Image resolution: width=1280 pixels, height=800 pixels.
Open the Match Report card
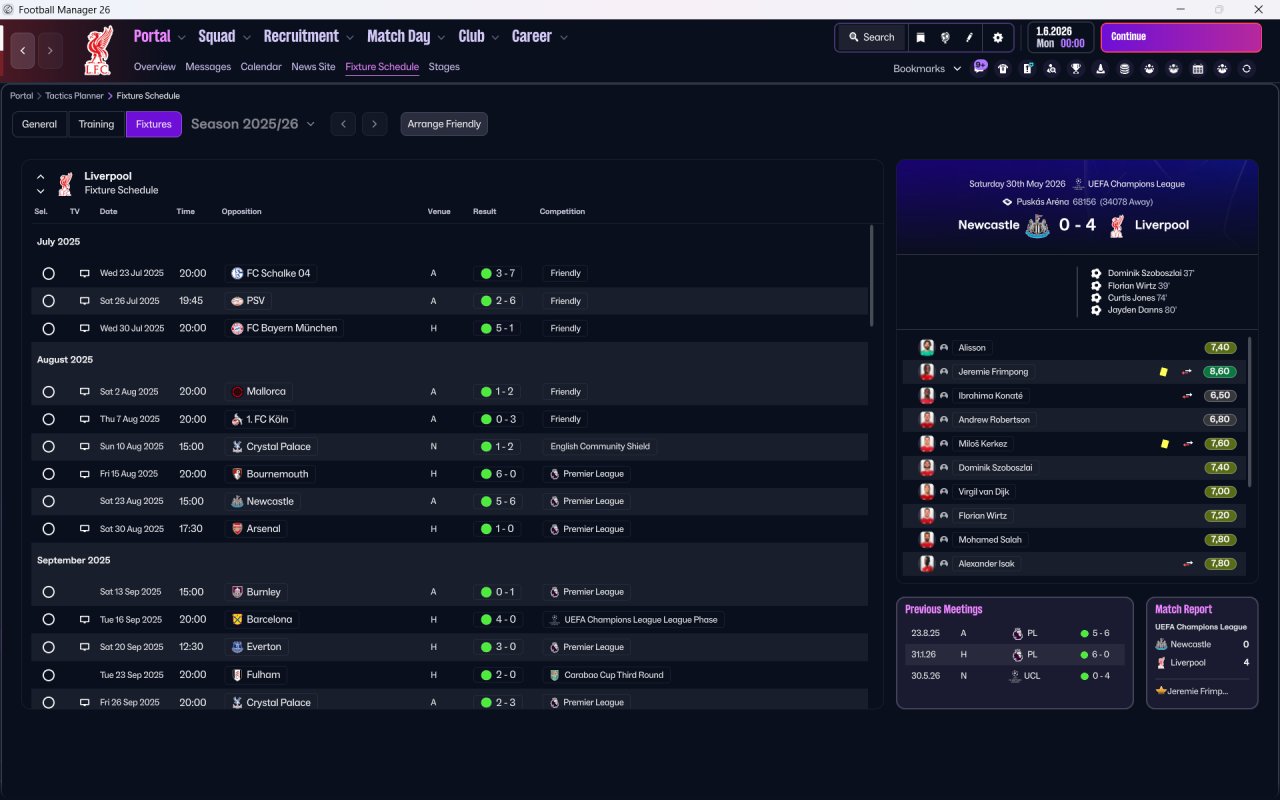[x=1202, y=653]
